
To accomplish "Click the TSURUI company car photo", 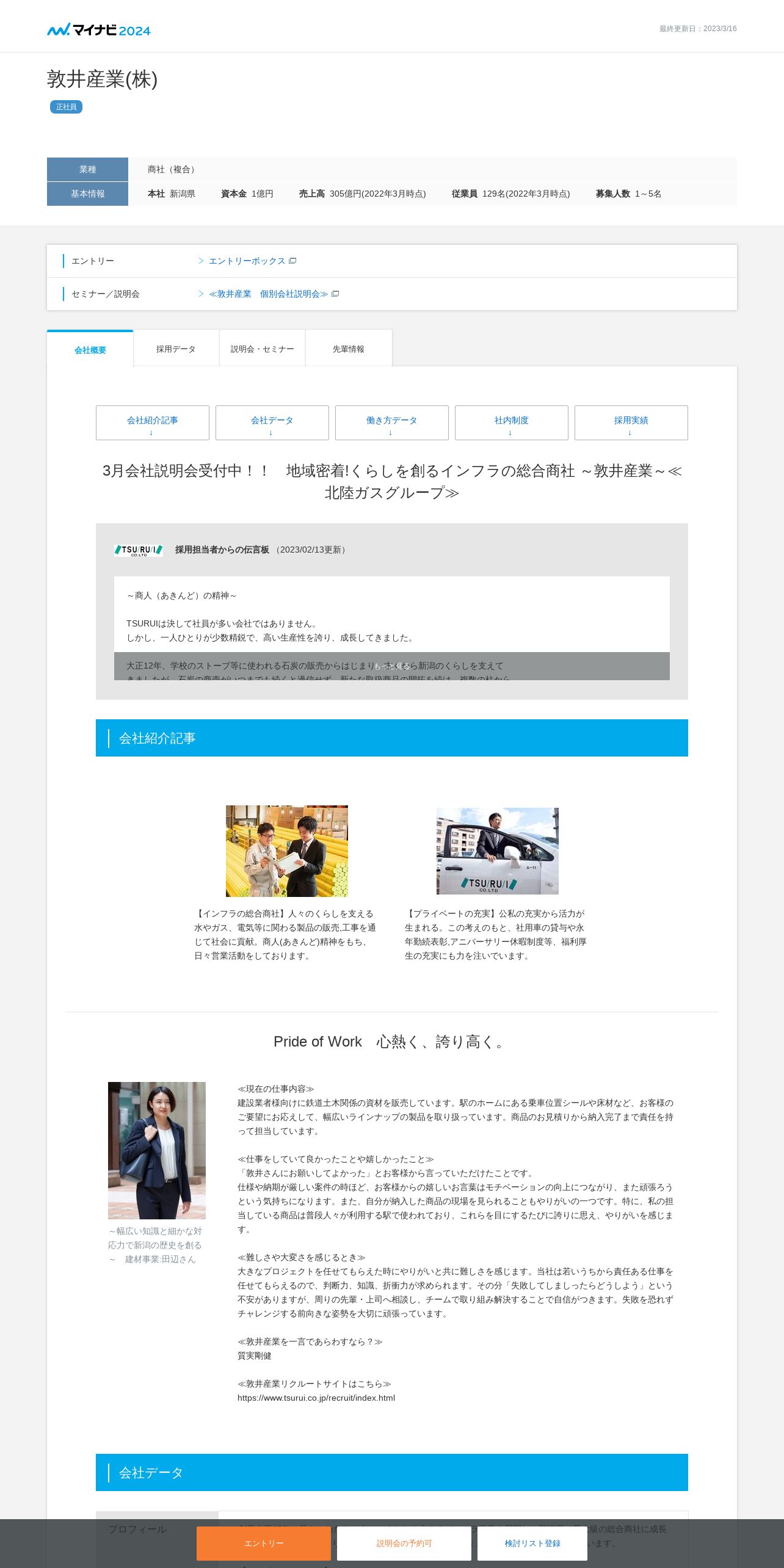I will (498, 851).
